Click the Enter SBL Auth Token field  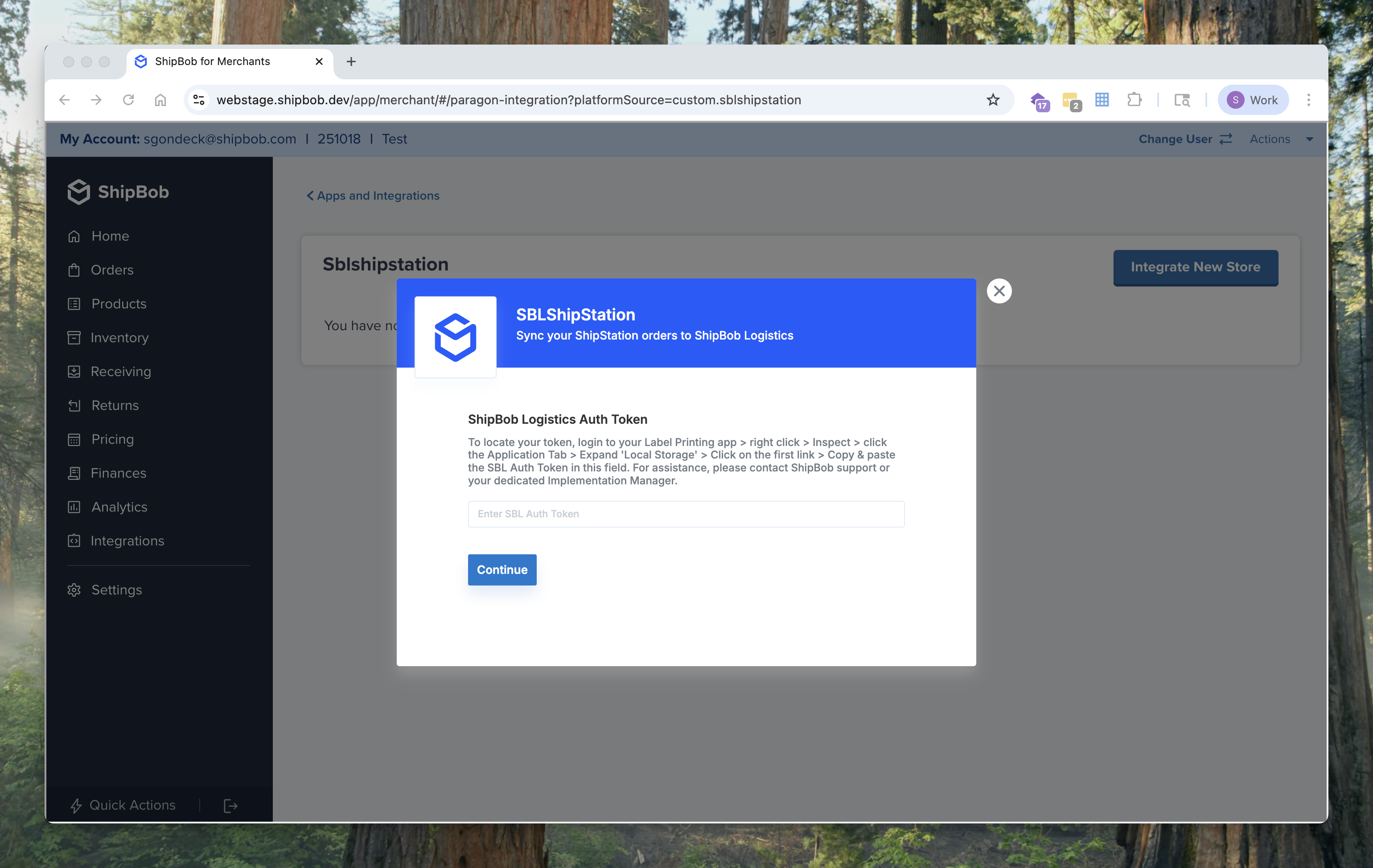pyautogui.click(x=686, y=514)
